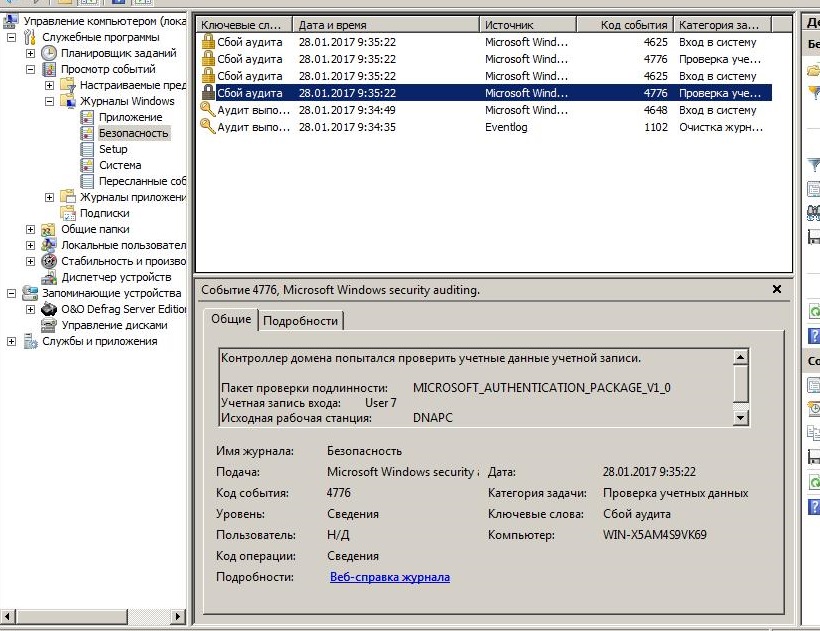Collapse the Служебные программы tree node
The height and width of the screenshot is (631, 820).
[x=12, y=37]
